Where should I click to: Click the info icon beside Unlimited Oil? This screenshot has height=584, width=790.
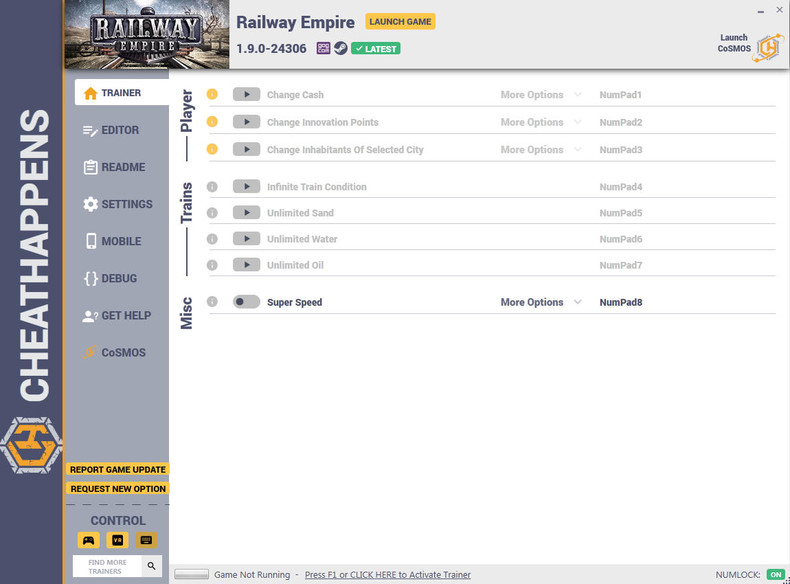point(212,265)
